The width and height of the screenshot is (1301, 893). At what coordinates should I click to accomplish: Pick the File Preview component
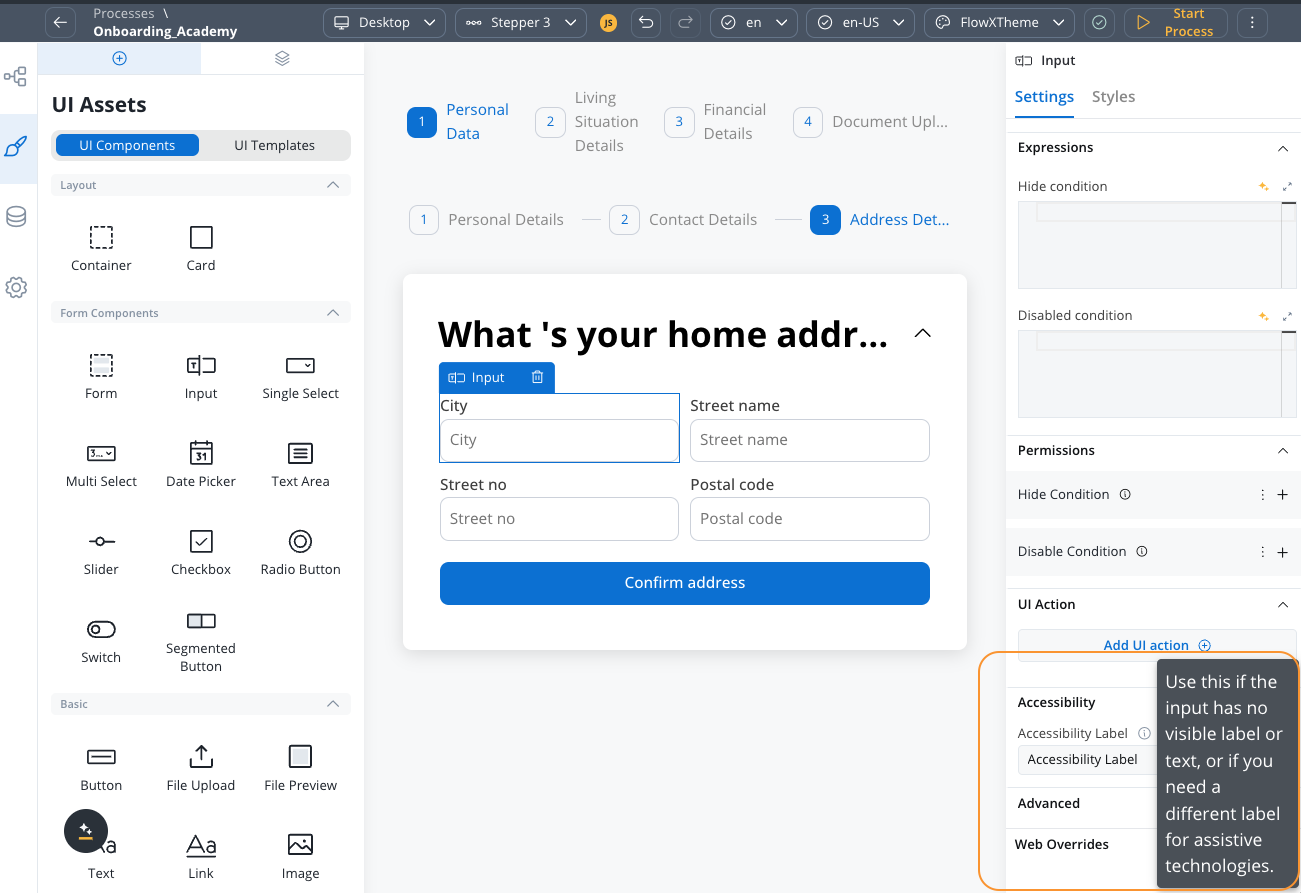pos(300,768)
